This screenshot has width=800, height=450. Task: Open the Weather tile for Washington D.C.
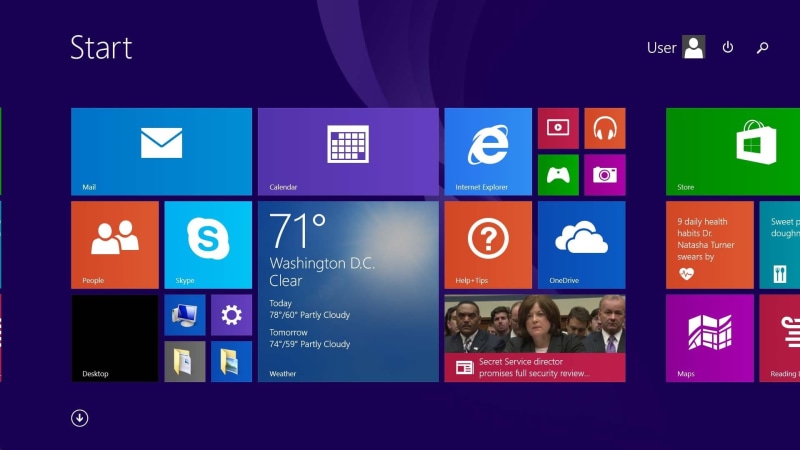click(348, 291)
